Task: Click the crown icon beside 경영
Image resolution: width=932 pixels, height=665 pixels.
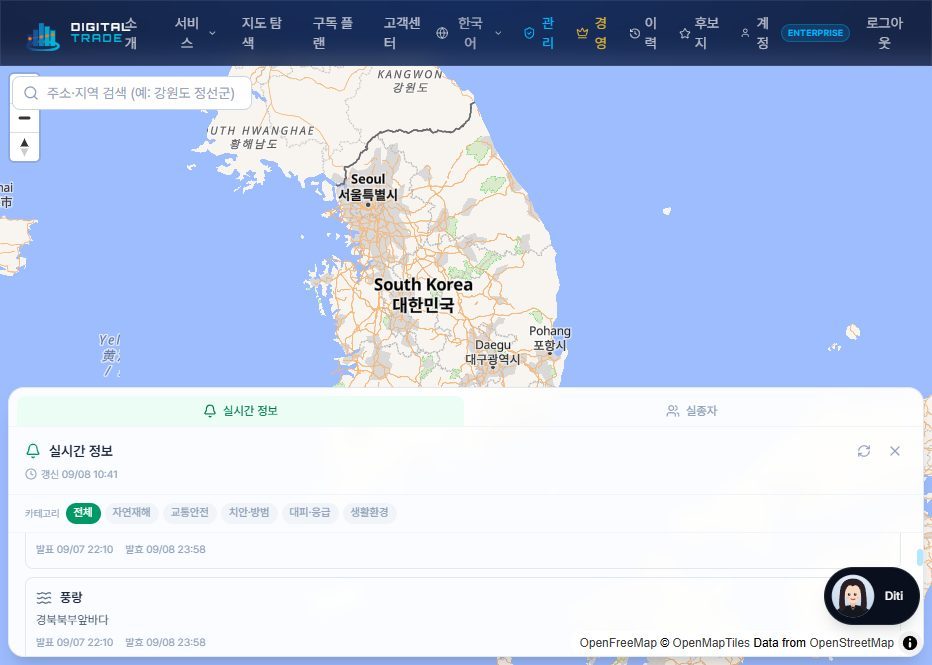Action: tap(582, 33)
